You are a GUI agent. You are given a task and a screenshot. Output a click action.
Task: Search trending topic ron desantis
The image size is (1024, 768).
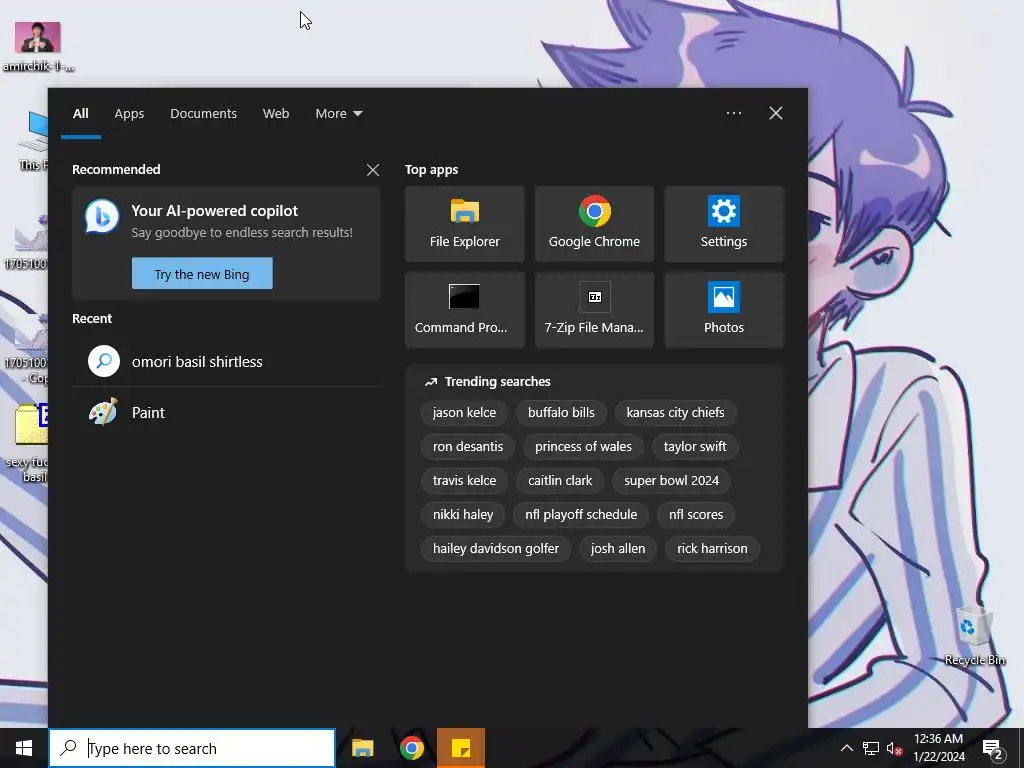coord(468,447)
